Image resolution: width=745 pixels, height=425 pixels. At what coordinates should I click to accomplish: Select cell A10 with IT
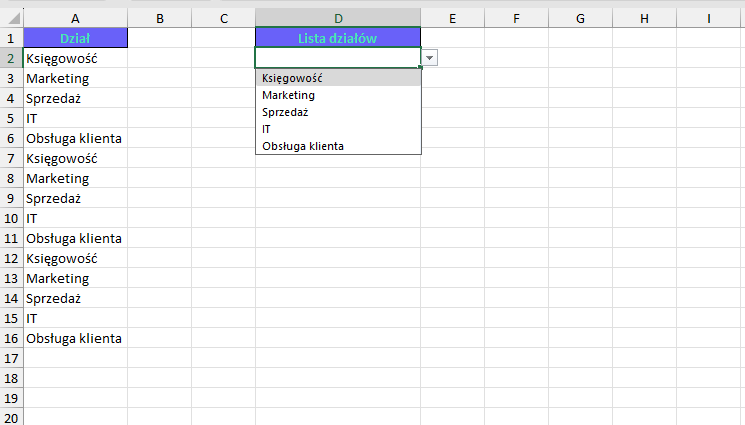[x=76, y=218]
